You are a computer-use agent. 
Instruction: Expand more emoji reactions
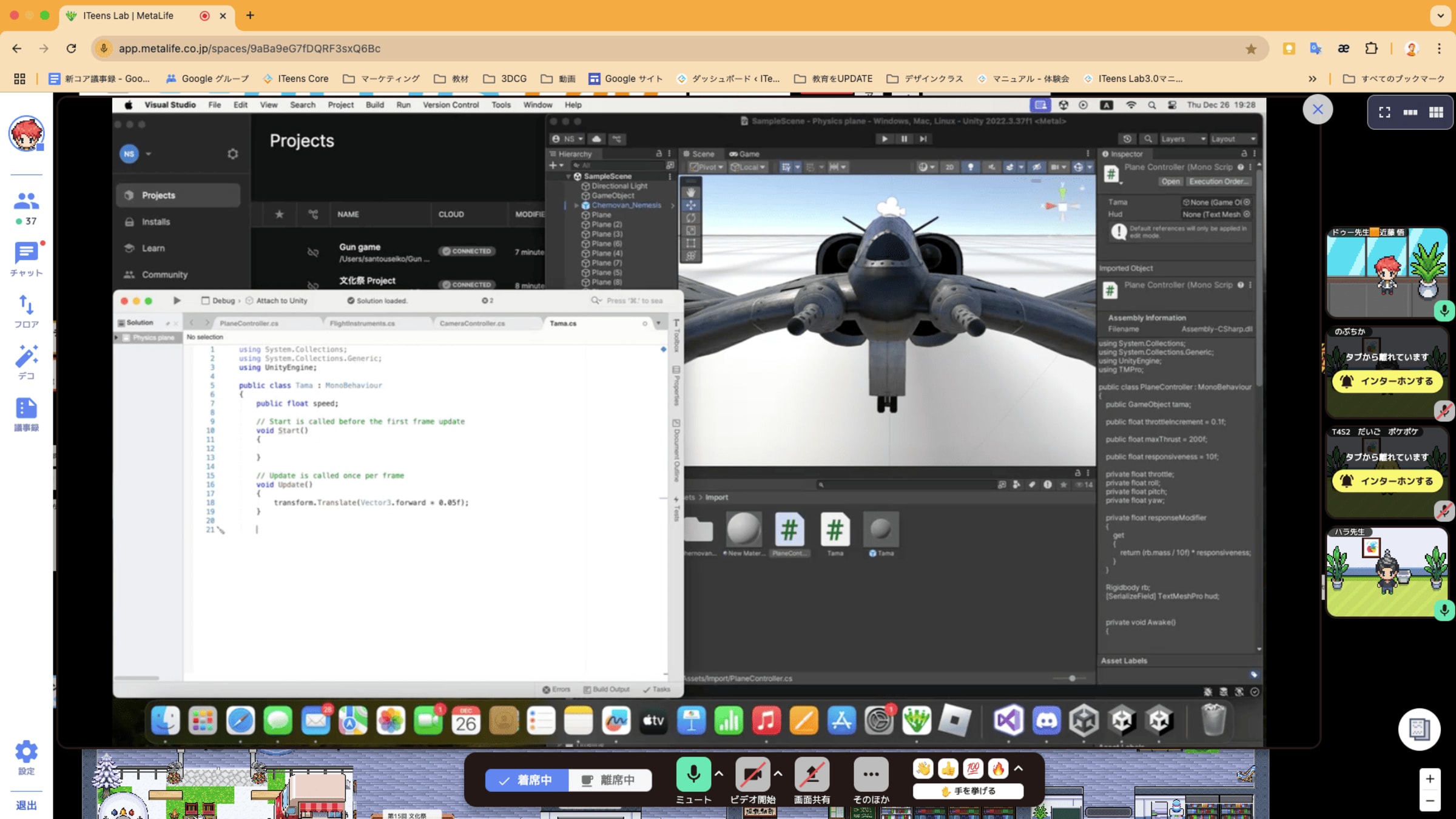point(1019,769)
